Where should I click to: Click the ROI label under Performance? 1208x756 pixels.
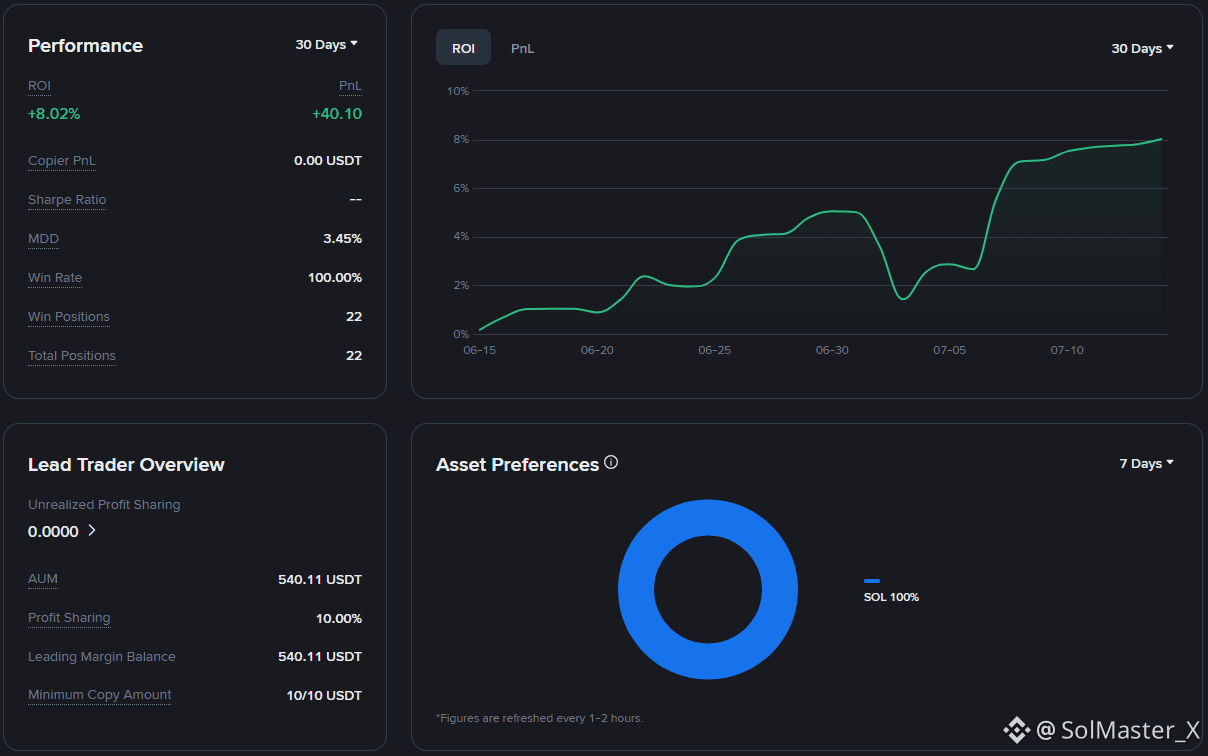[x=39, y=86]
